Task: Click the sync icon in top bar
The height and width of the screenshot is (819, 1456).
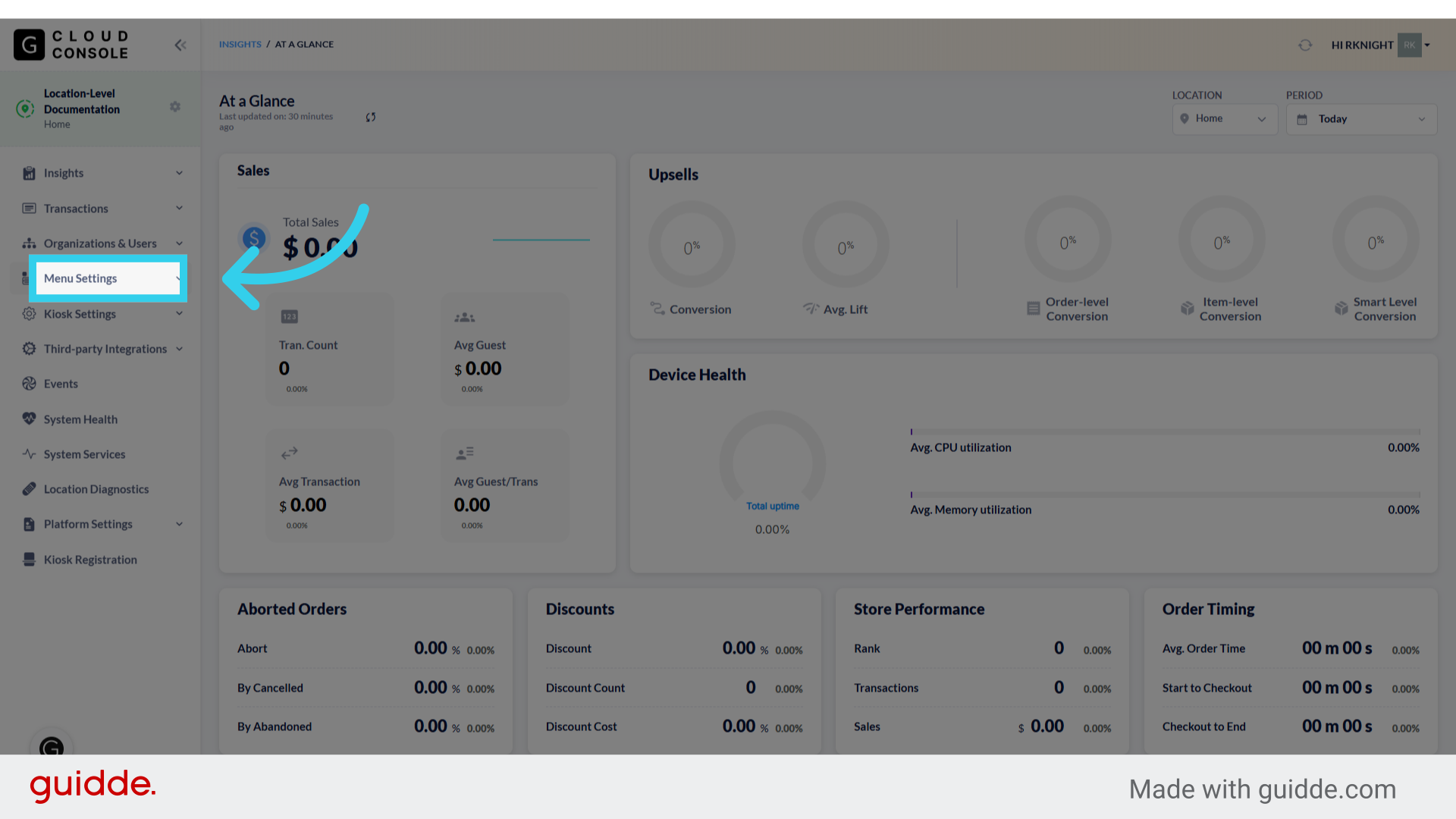Action: coord(1305,45)
